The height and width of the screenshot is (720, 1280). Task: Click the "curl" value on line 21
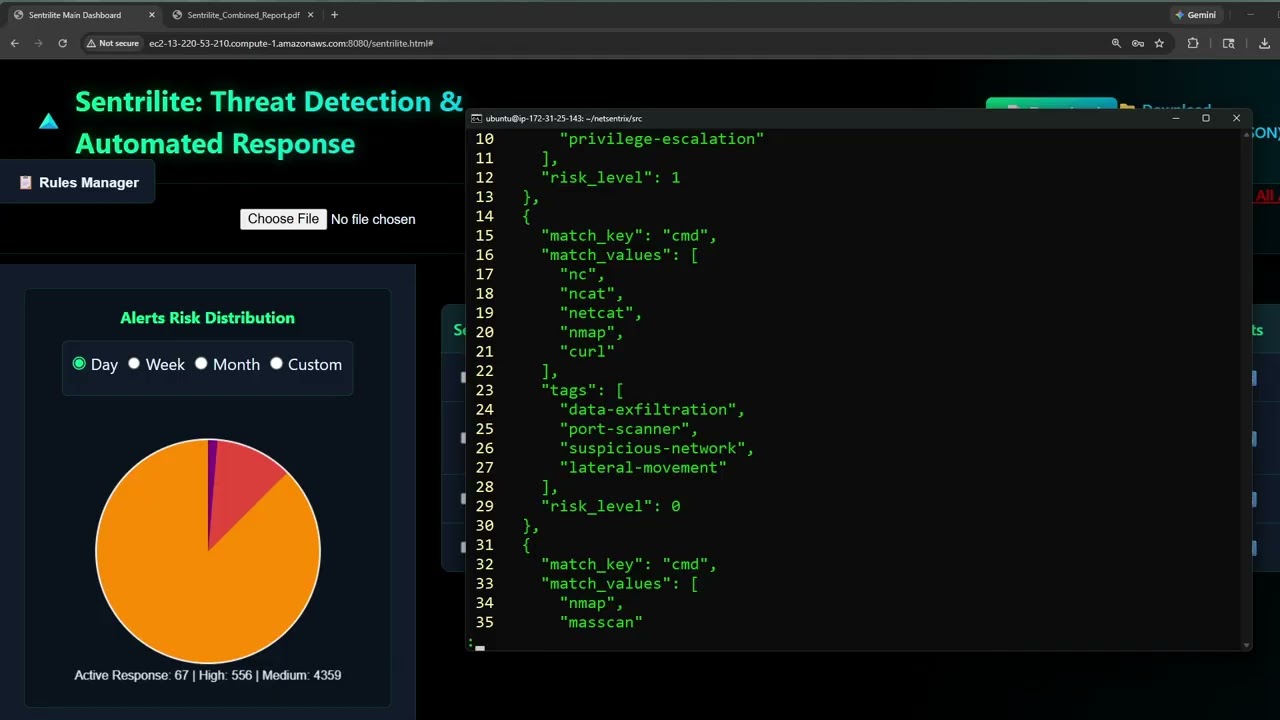[x=587, y=352]
